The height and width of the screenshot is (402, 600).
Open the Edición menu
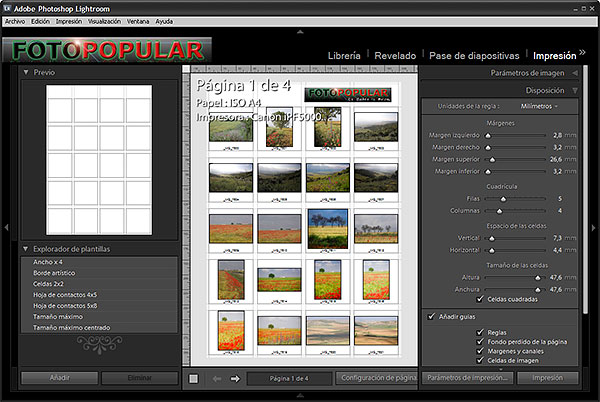pos(40,21)
